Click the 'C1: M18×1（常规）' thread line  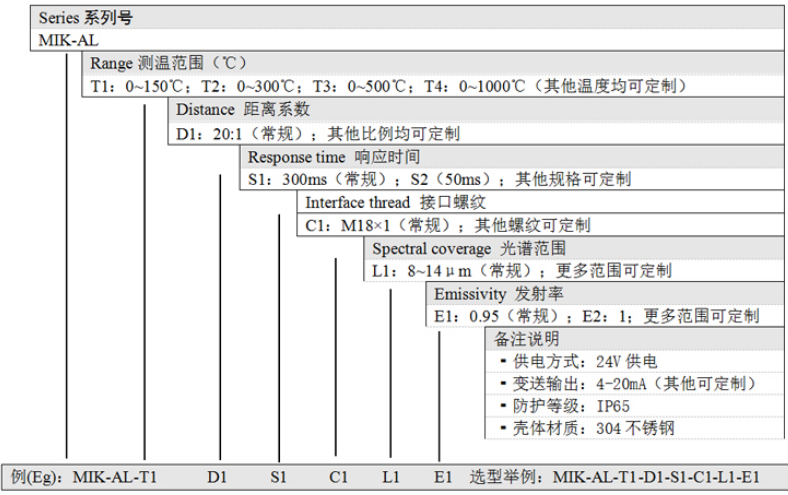pos(448,226)
